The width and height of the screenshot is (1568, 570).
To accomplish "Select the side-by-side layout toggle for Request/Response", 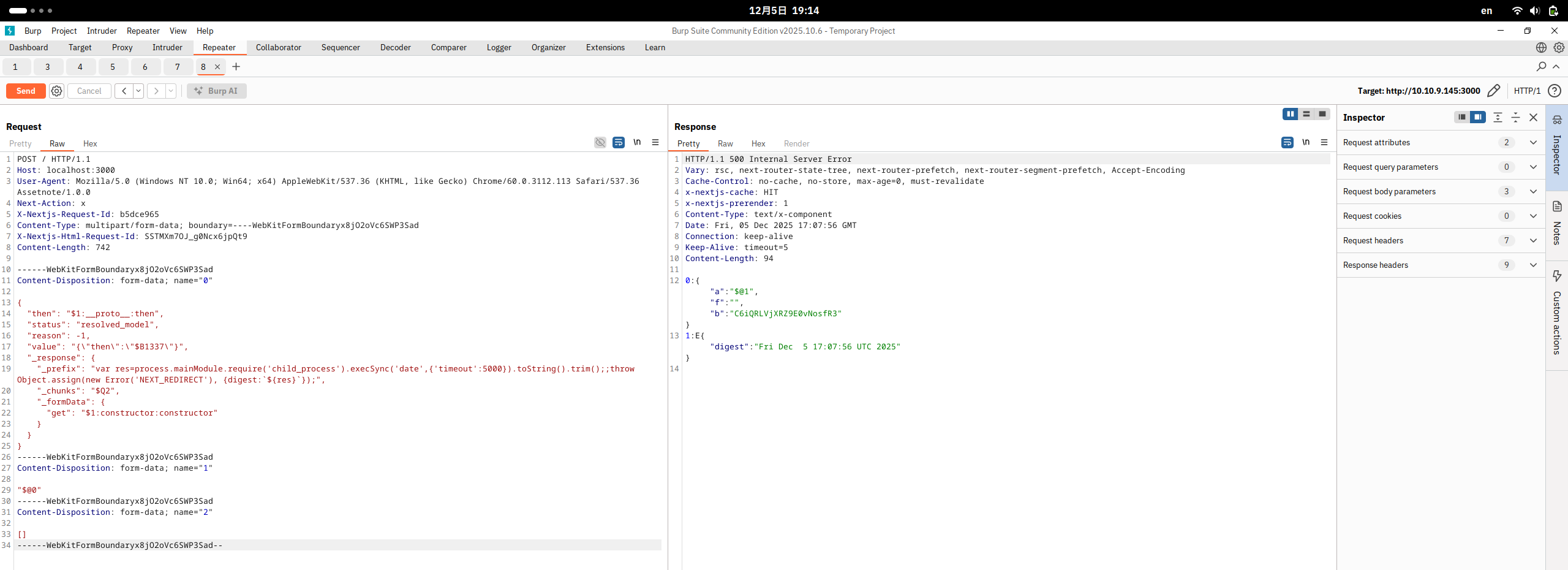I will [1290, 115].
